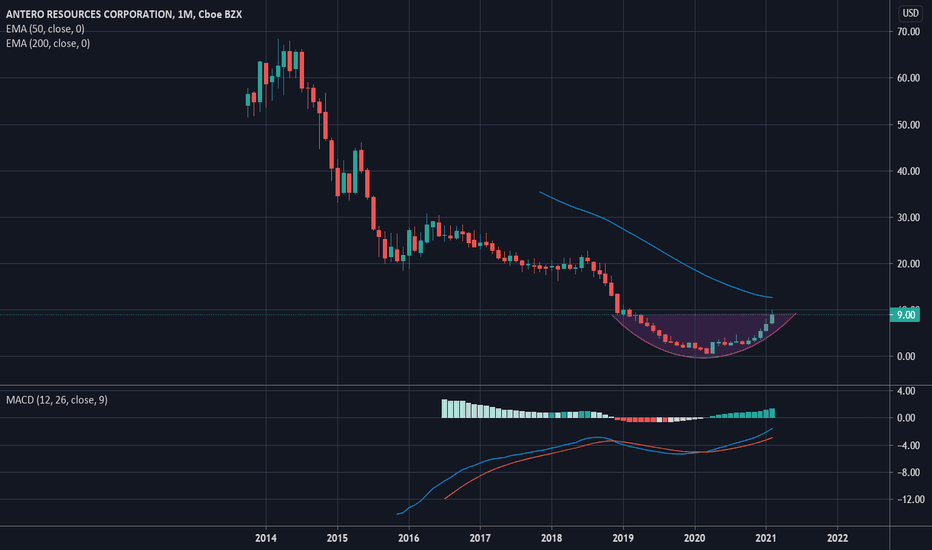Screen dimensions: 932x550
Task: Click the 0.00 price axis label on main chart
Action: coord(906,357)
